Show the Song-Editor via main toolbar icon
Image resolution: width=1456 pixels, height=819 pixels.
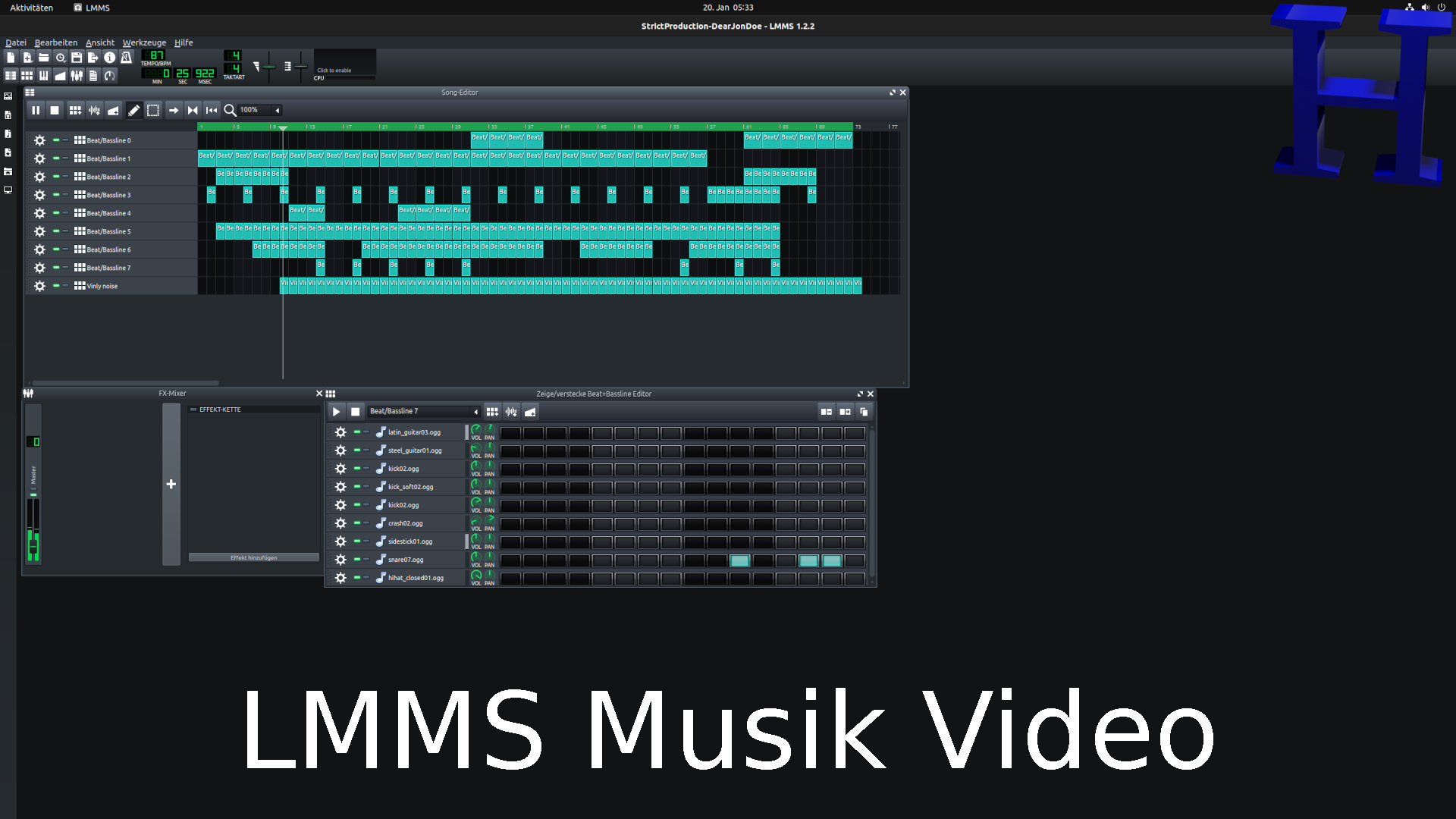(11, 76)
